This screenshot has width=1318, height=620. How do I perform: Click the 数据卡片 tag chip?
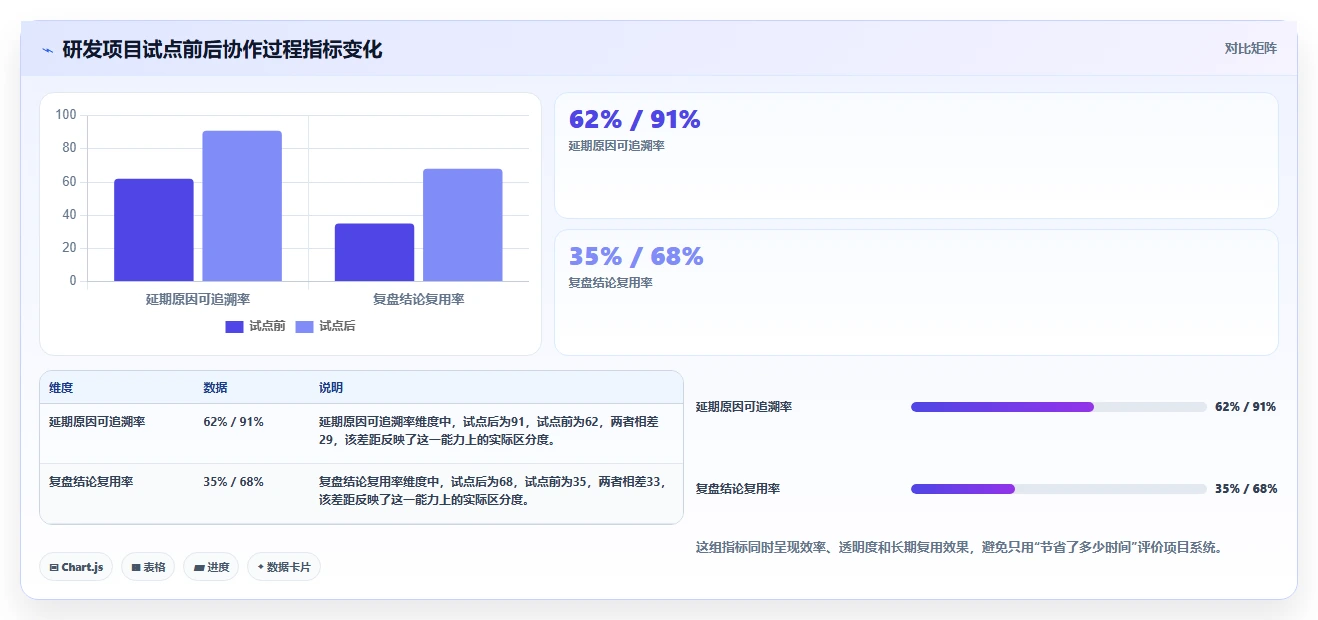(284, 567)
